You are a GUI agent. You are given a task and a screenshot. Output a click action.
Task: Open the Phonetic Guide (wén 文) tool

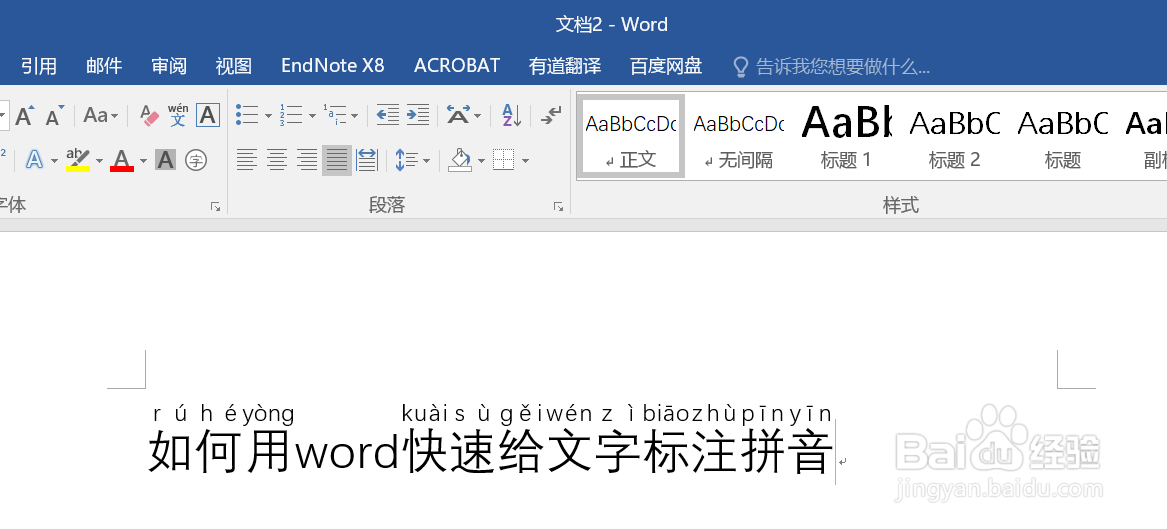tap(178, 115)
